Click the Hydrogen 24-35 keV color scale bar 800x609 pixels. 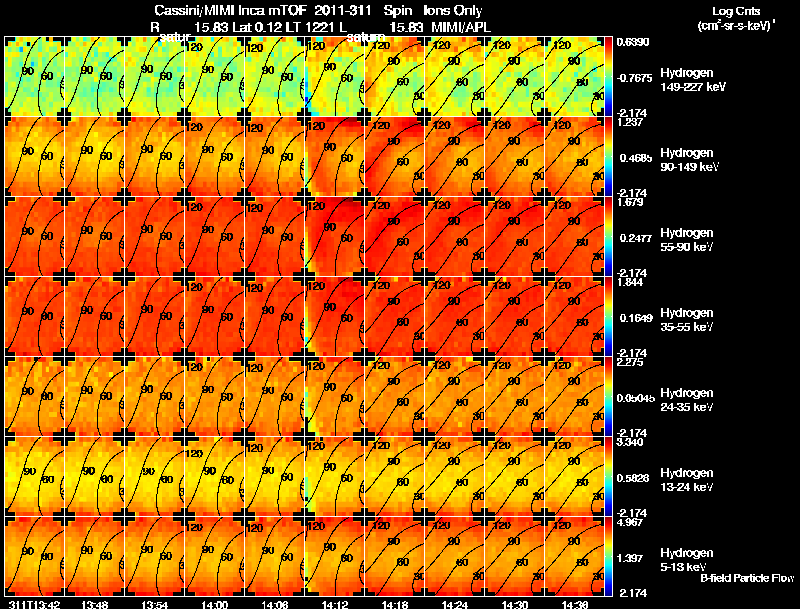[608, 396]
